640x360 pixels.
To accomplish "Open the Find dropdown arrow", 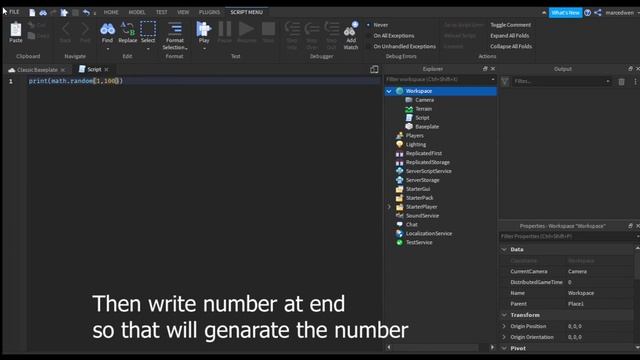I will (107, 49).
